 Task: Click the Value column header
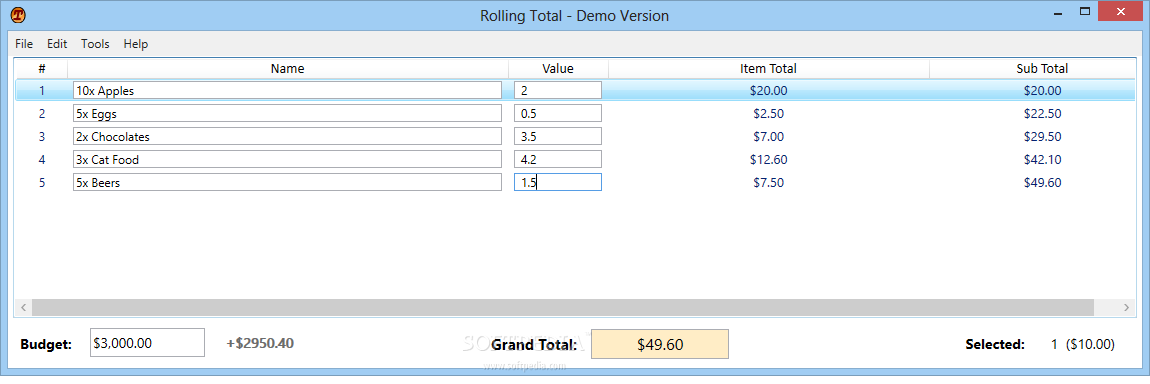click(558, 69)
